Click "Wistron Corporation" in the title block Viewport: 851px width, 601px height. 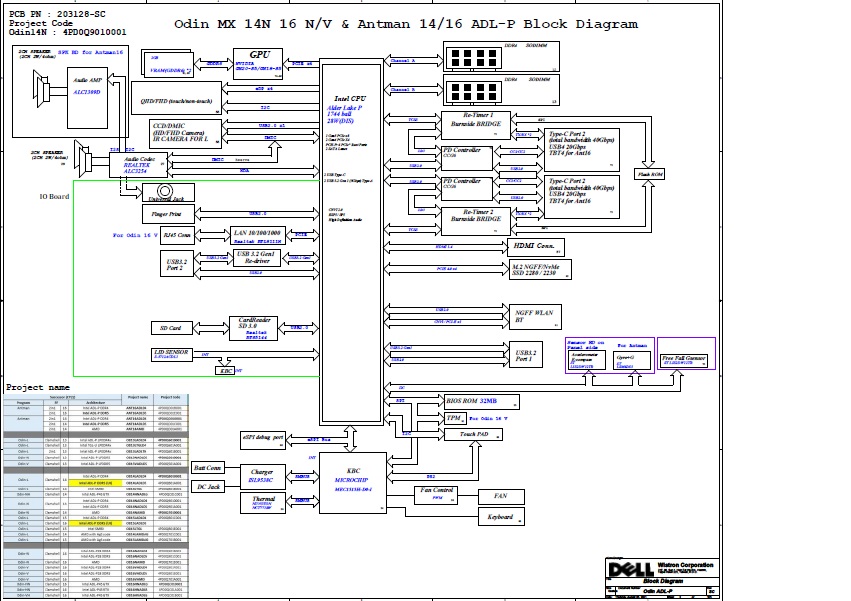(x=685, y=565)
